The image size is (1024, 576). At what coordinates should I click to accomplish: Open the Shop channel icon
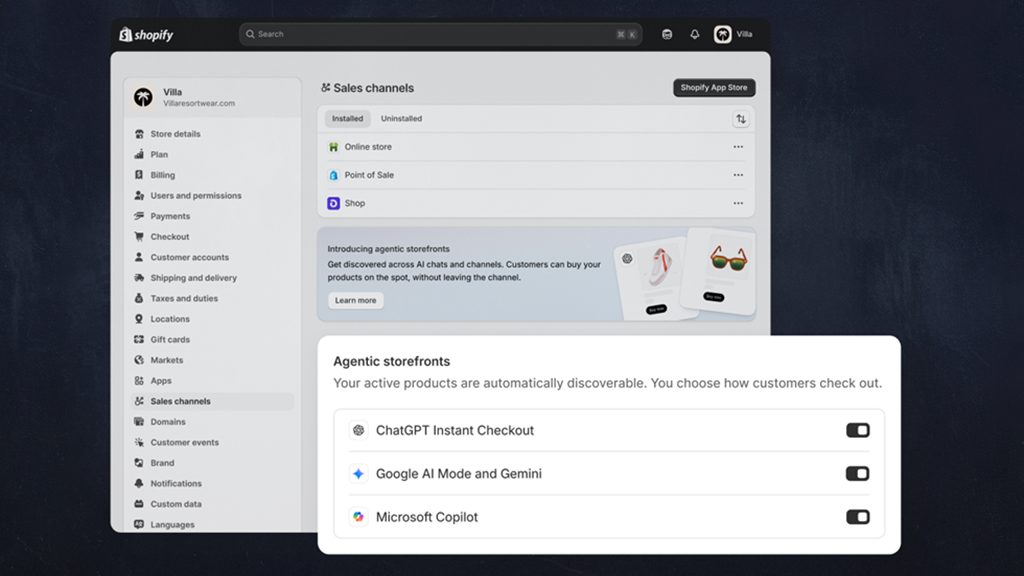(x=334, y=203)
